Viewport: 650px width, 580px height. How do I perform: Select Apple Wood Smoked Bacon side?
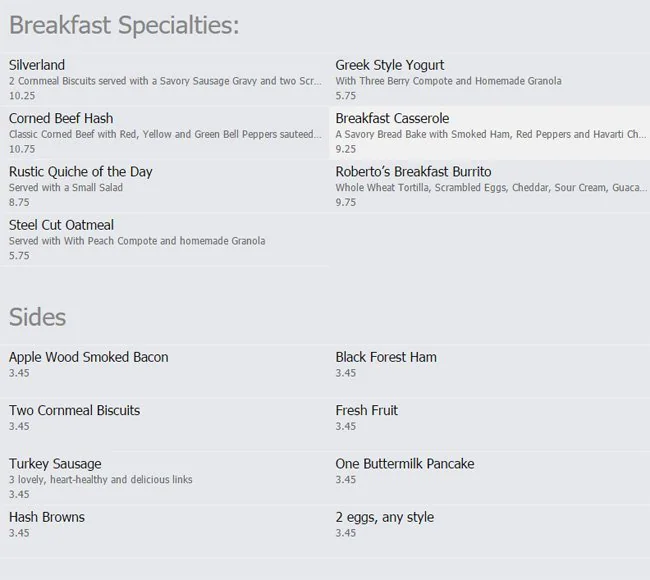[89, 357]
